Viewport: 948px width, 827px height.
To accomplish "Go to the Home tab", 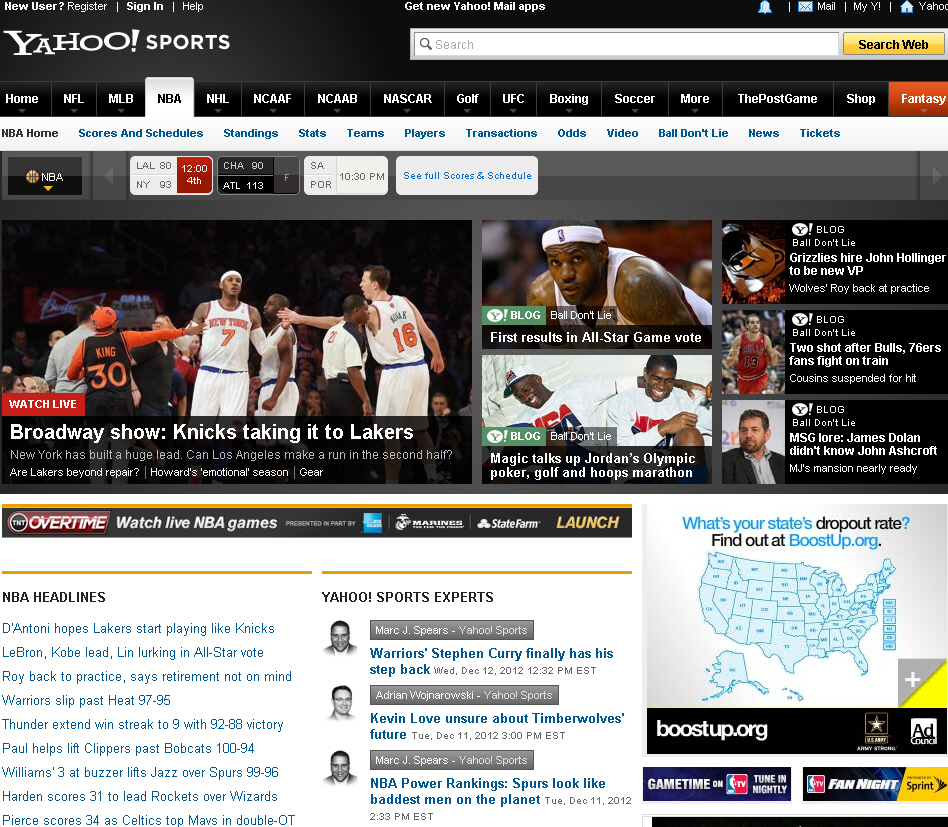I will [22, 99].
